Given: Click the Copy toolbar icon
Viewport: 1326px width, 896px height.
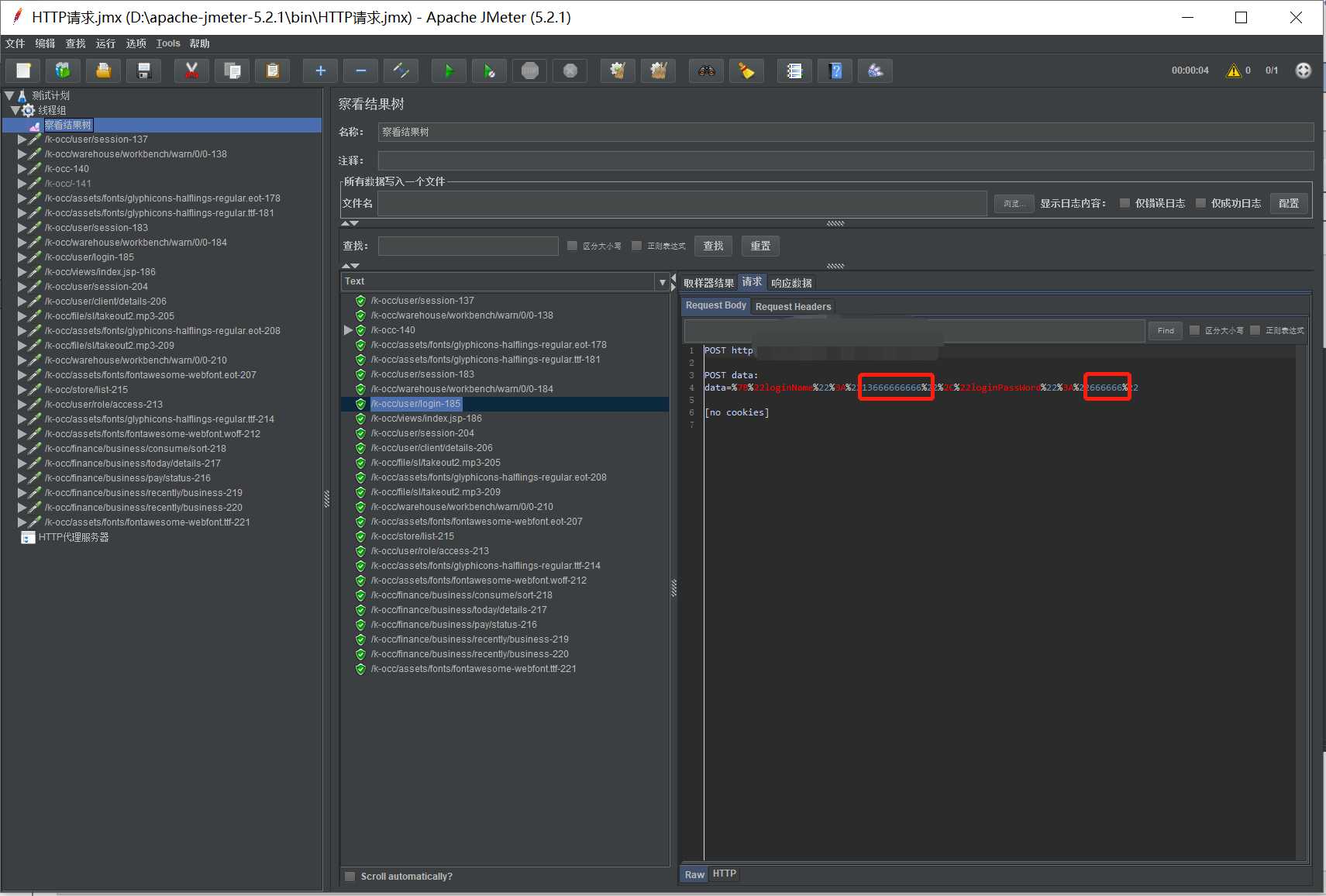Looking at the screenshot, I should [232, 71].
